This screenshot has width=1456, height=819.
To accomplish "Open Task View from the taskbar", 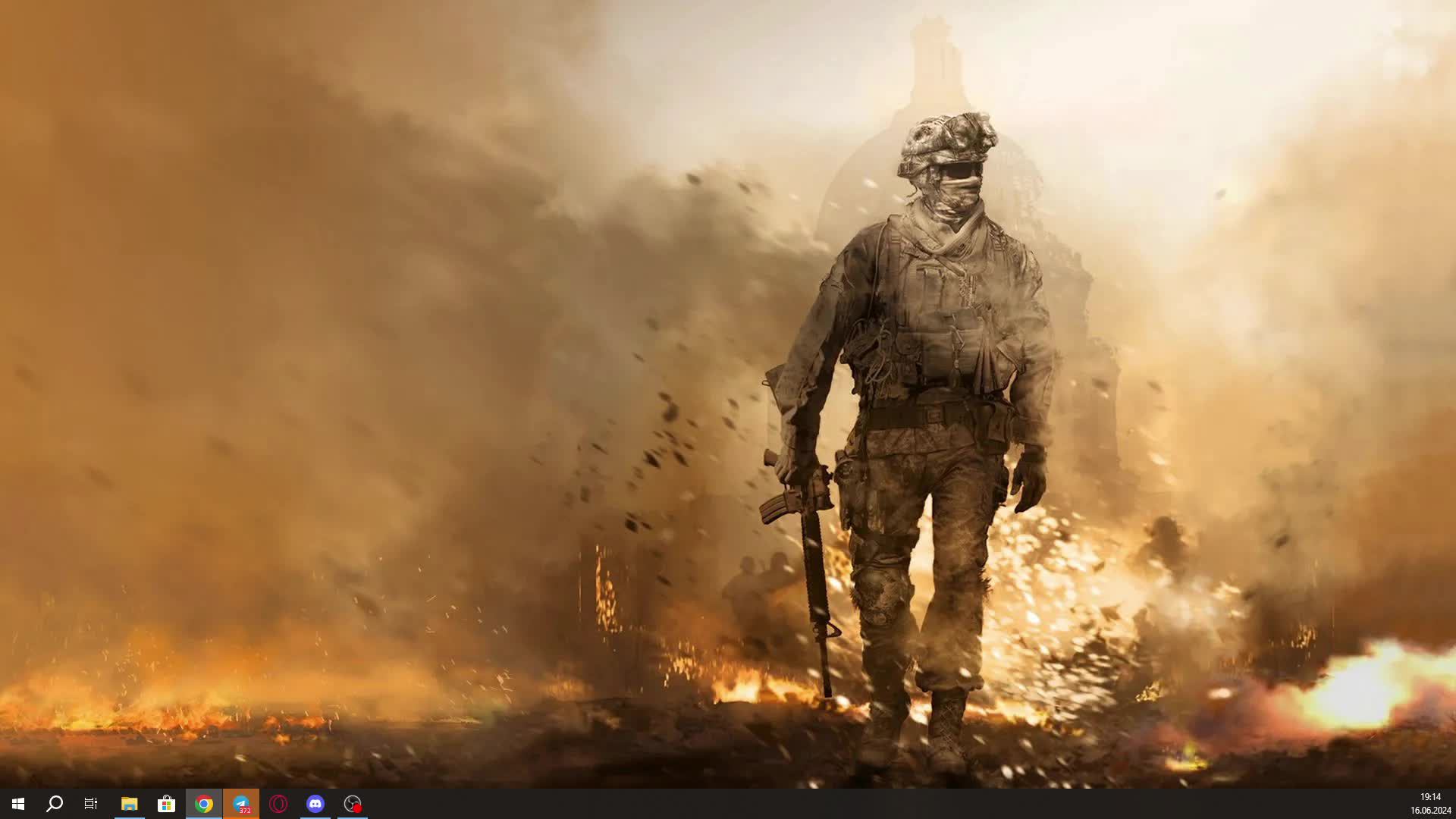I will pos(91,804).
